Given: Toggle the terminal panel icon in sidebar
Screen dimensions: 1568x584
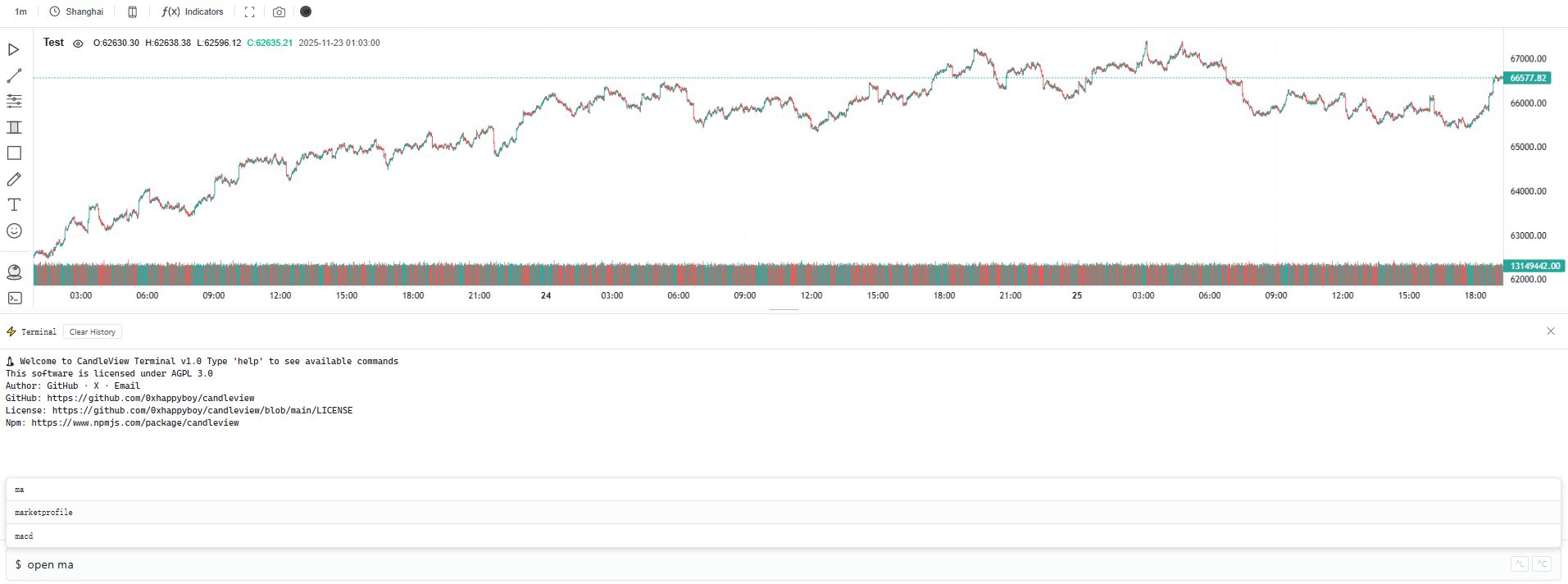Looking at the screenshot, I should [14, 299].
